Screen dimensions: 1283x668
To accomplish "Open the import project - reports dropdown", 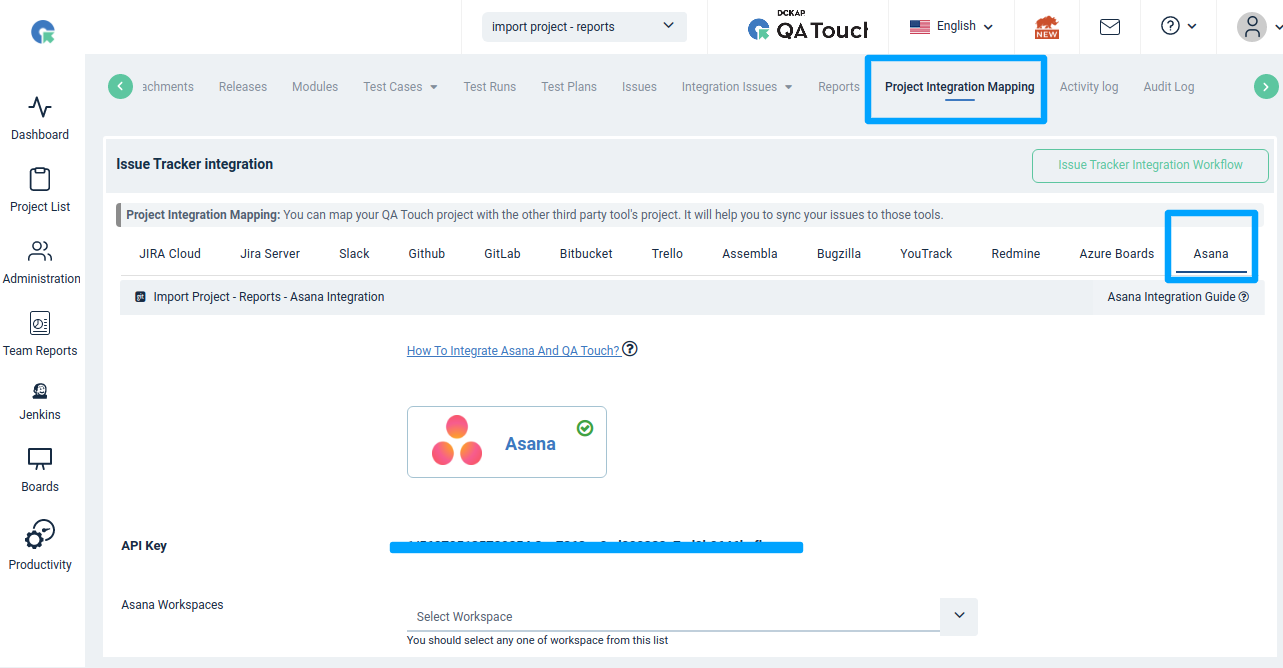I will pos(584,27).
